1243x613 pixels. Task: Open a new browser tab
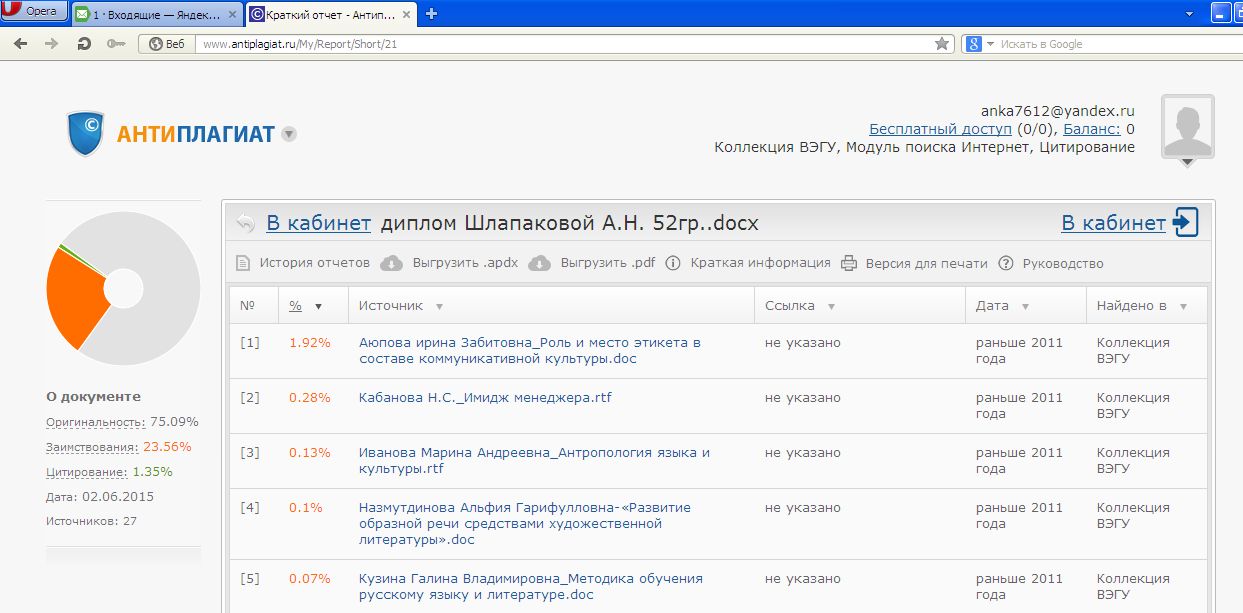coord(432,14)
